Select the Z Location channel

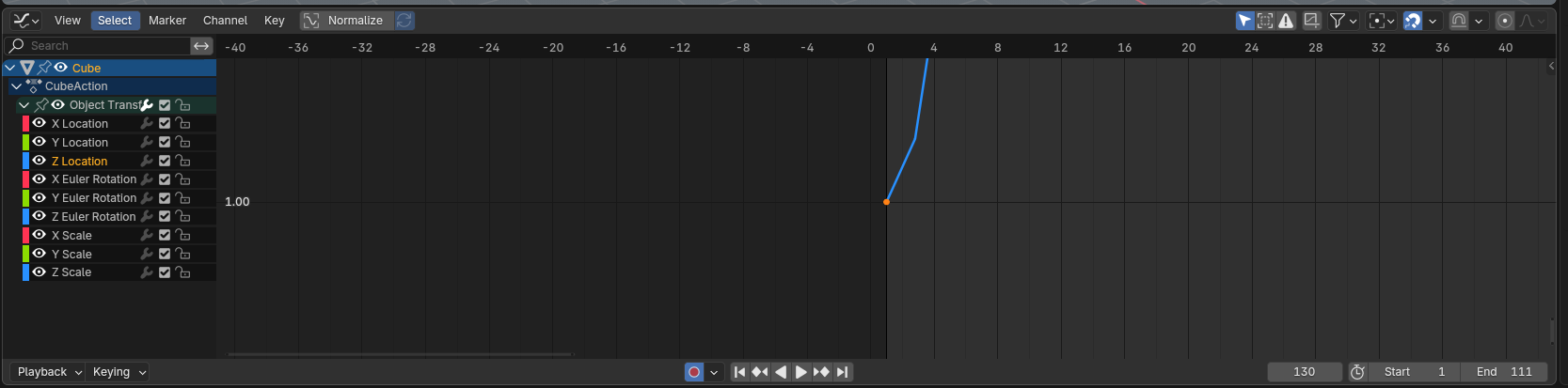tap(79, 162)
